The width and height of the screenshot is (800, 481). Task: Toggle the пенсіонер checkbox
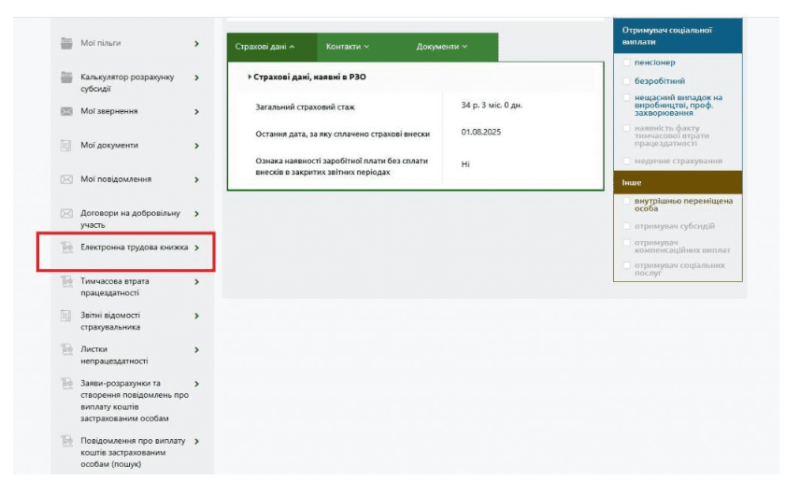point(627,63)
